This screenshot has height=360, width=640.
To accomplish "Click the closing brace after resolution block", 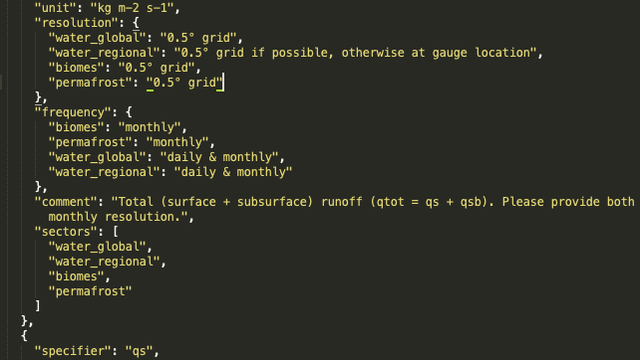I will point(38,98).
